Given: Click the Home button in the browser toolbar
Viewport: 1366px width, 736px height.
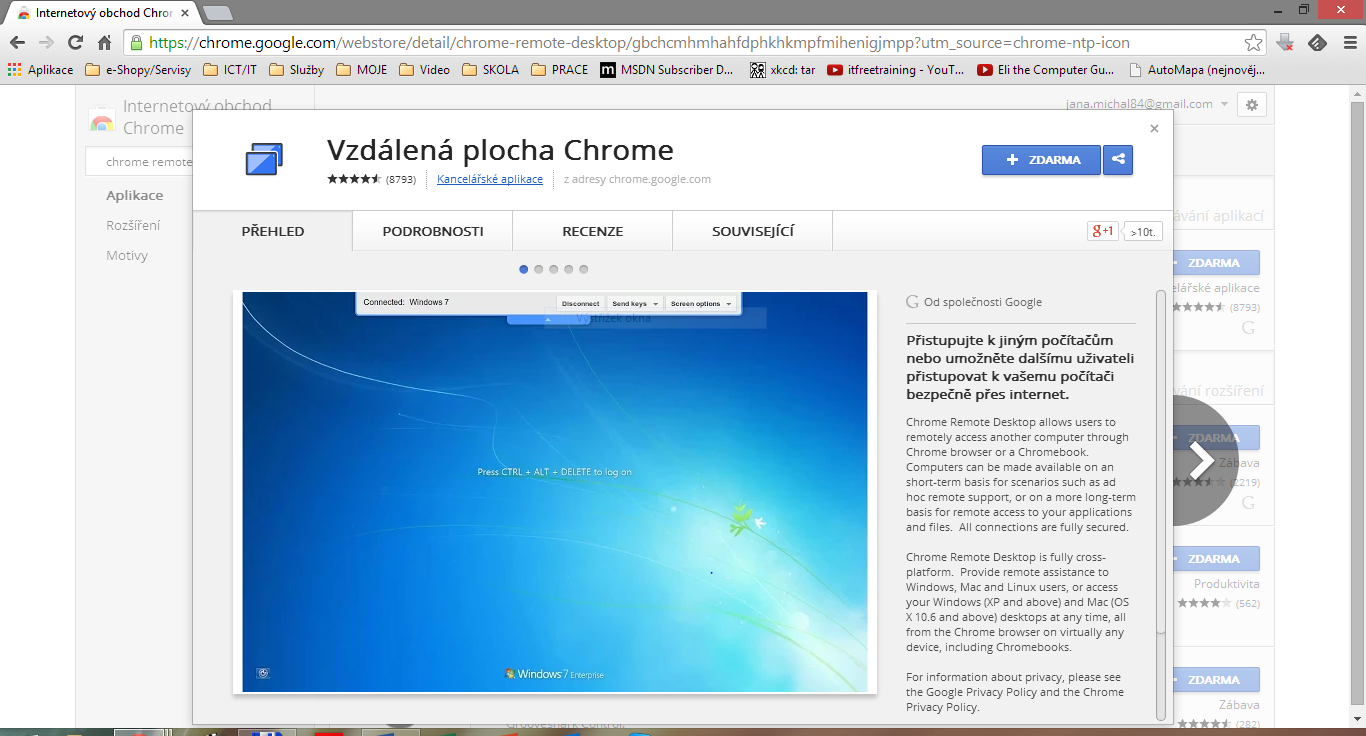Looking at the screenshot, I should click(103, 43).
